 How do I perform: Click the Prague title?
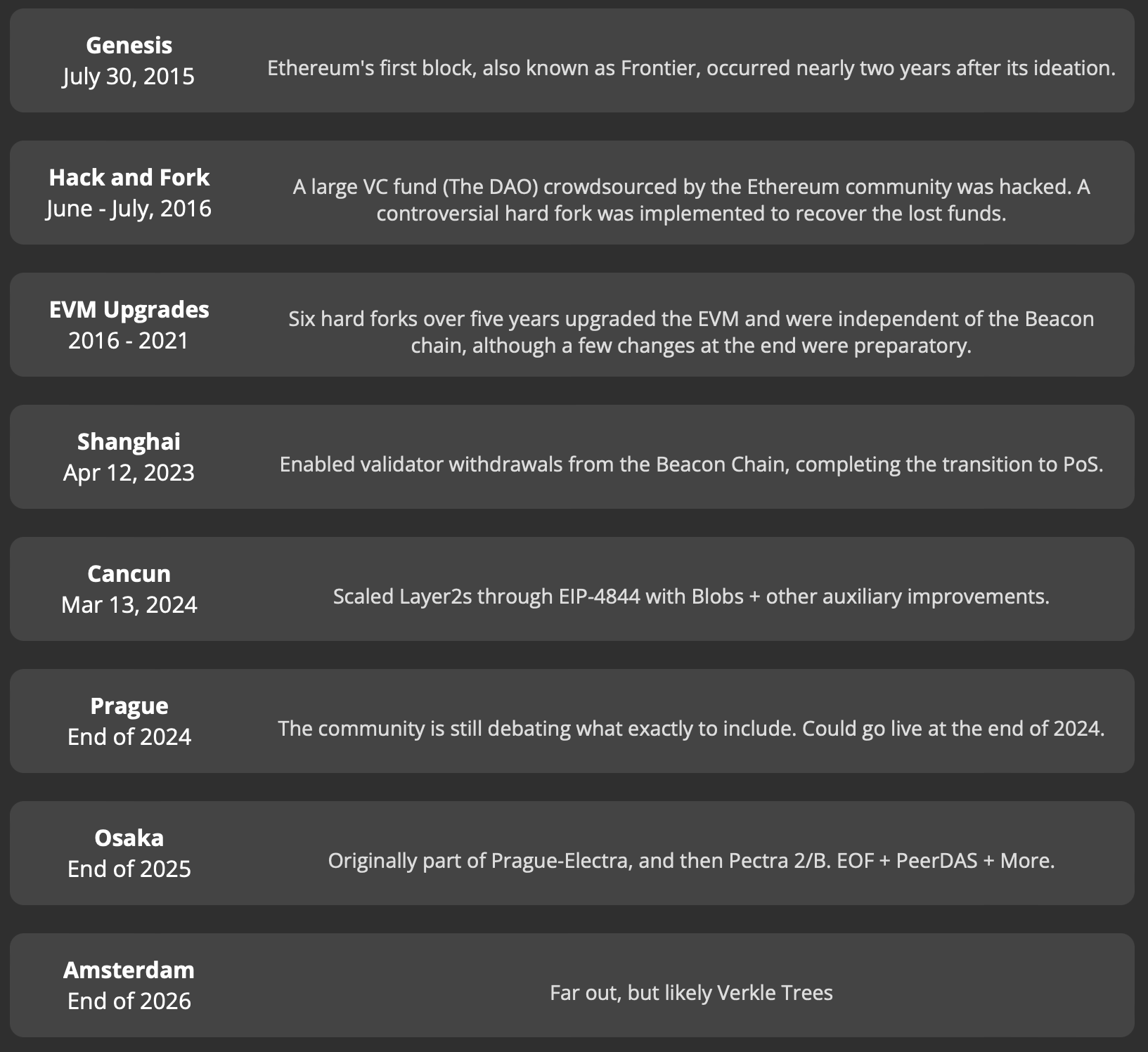tap(129, 706)
